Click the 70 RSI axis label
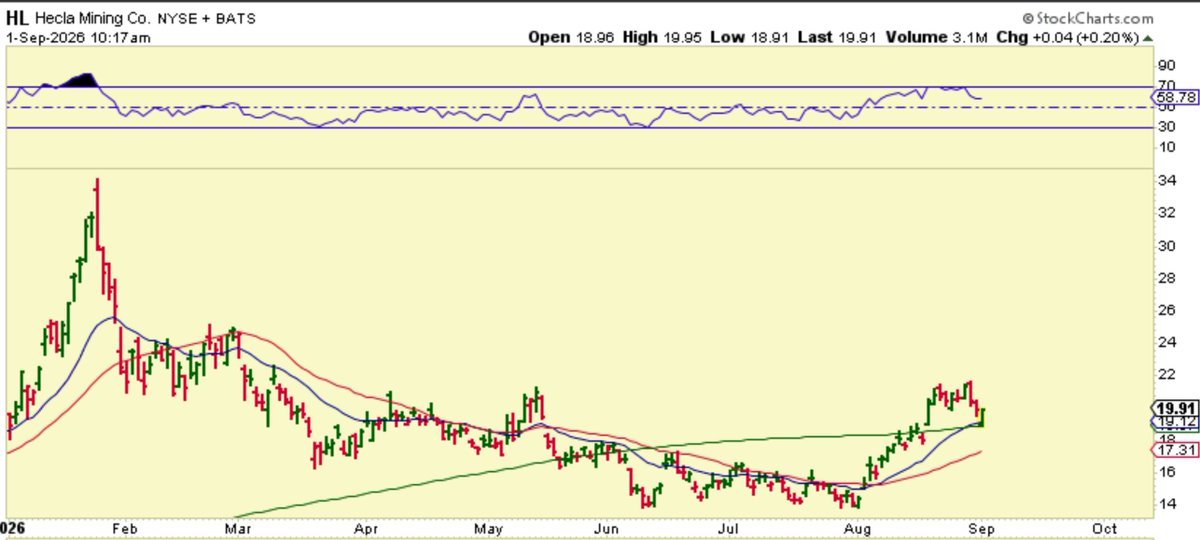 (x=1166, y=85)
